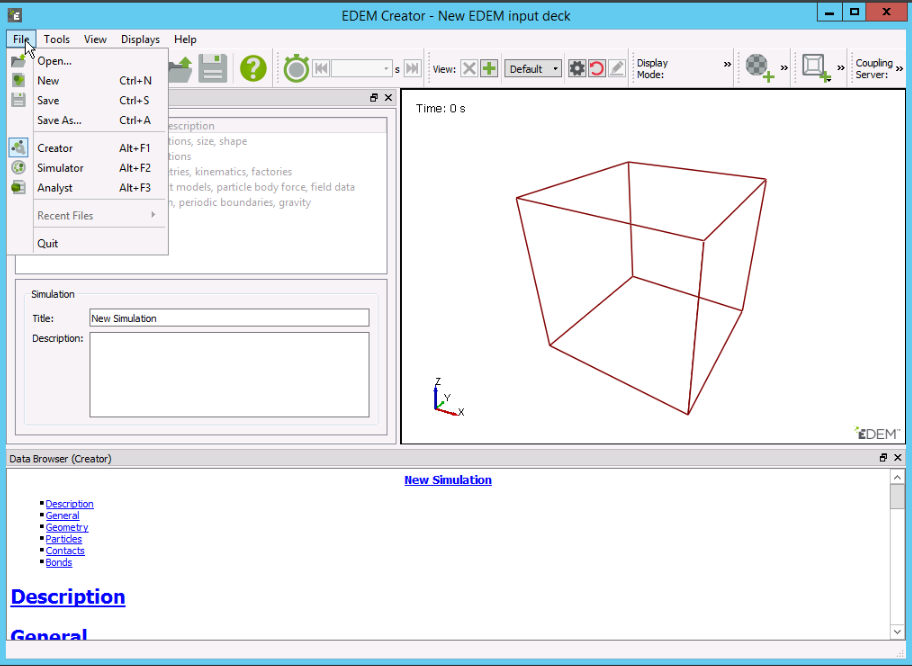Viewport: 912px width, 666px height.
Task: Click the Description link in bullet list
Action: tap(69, 504)
